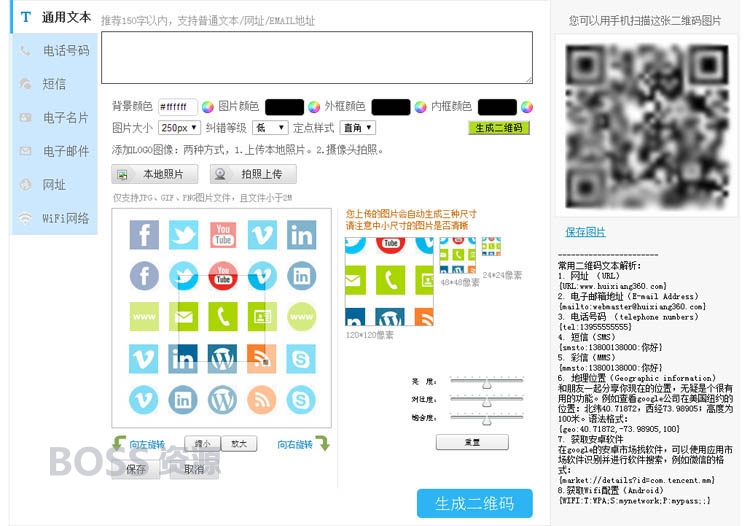This screenshot has width=750, height=526.
Task: Open color wheel next to 图片颜色 swatch
Action: tap(314, 107)
